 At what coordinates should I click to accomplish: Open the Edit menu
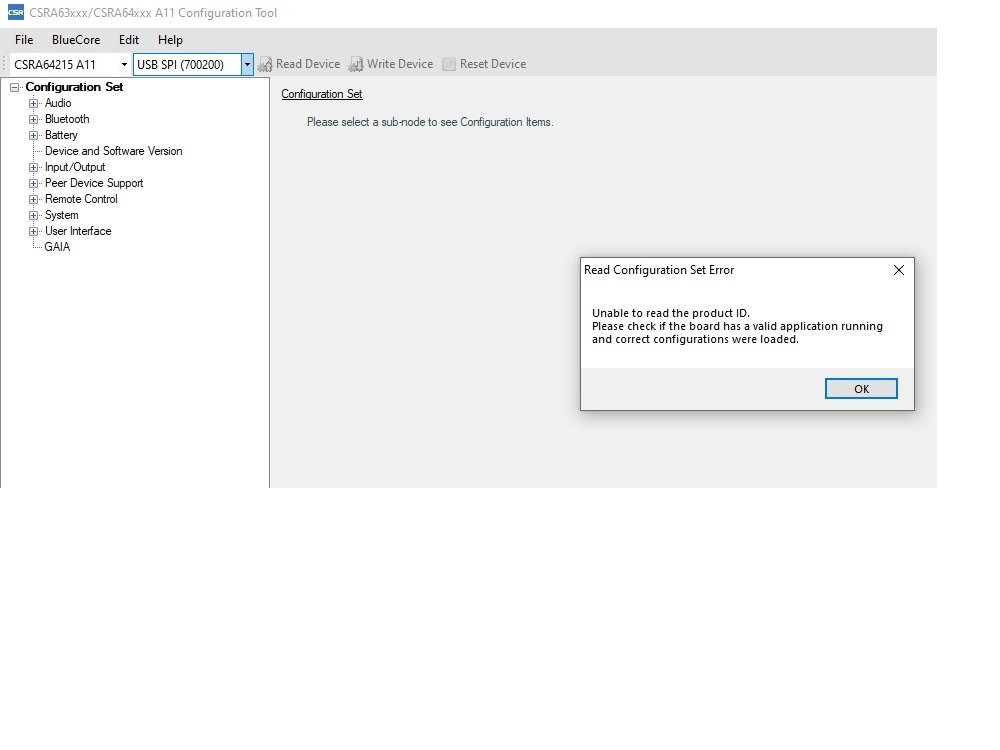pos(129,40)
